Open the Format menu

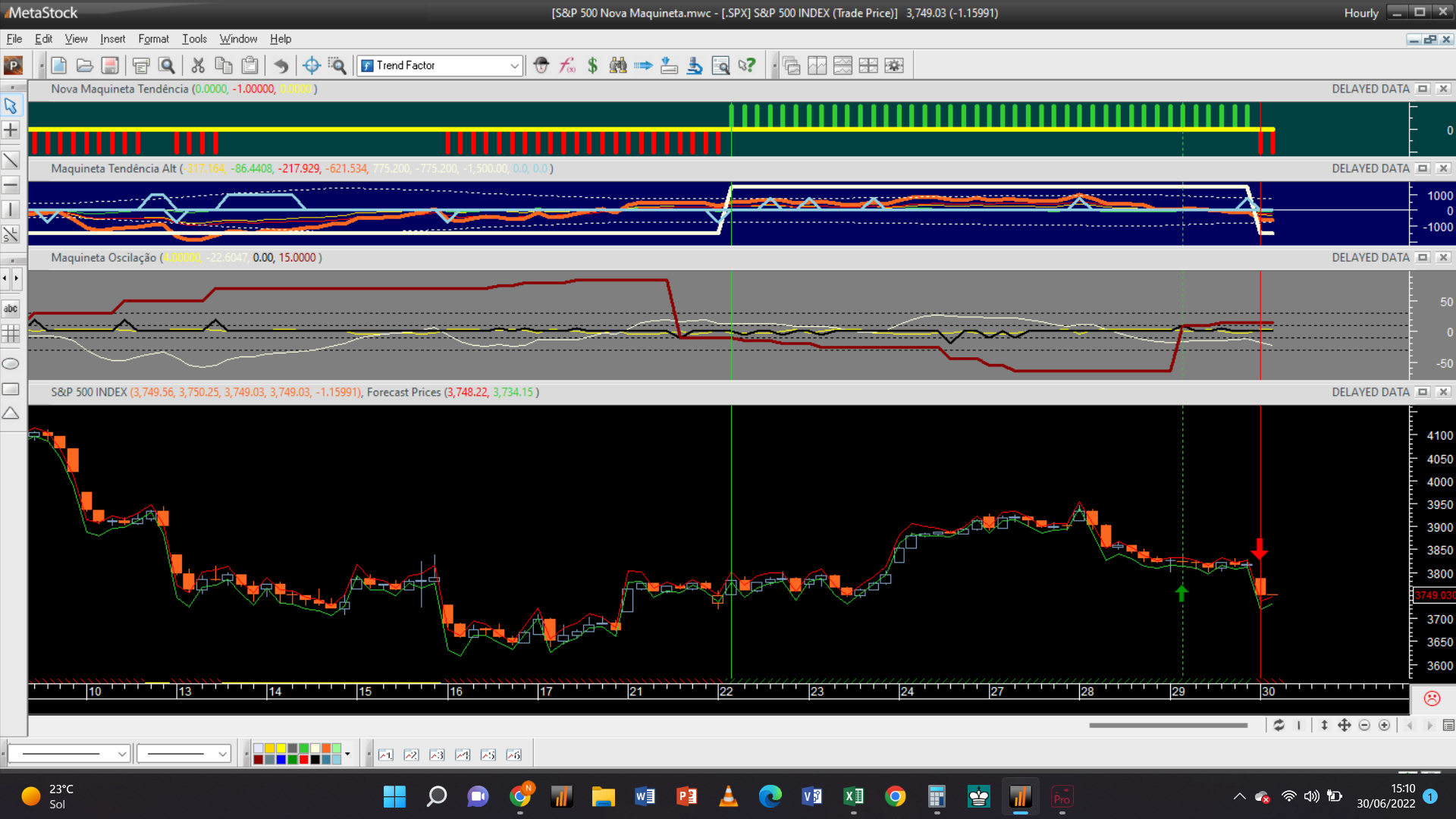coord(153,39)
